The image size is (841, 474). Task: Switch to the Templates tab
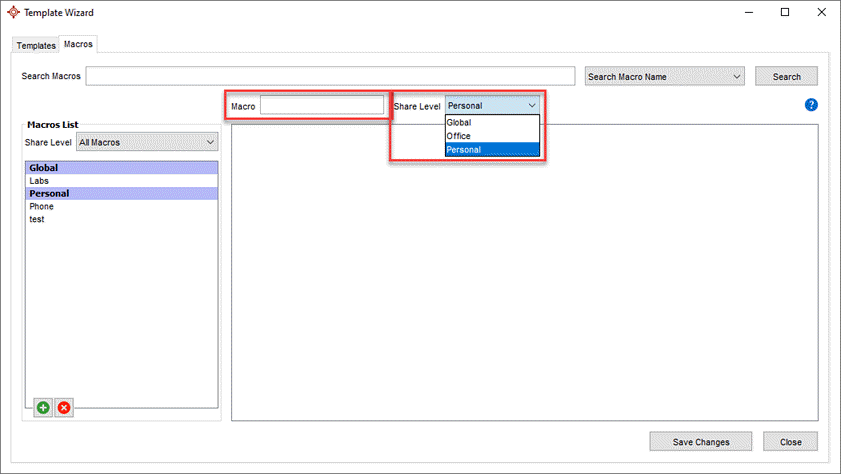[36, 46]
